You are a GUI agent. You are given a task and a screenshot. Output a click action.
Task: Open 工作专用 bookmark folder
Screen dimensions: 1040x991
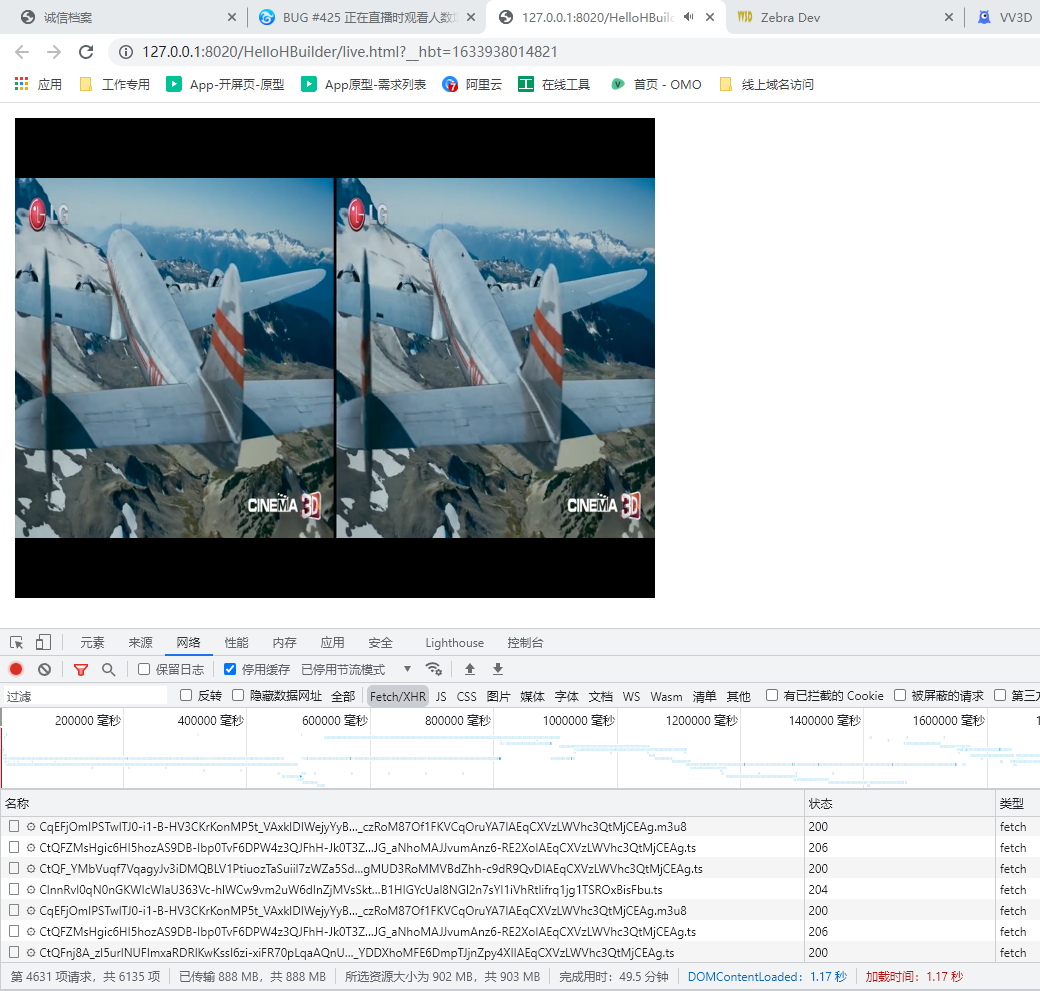[x=115, y=84]
